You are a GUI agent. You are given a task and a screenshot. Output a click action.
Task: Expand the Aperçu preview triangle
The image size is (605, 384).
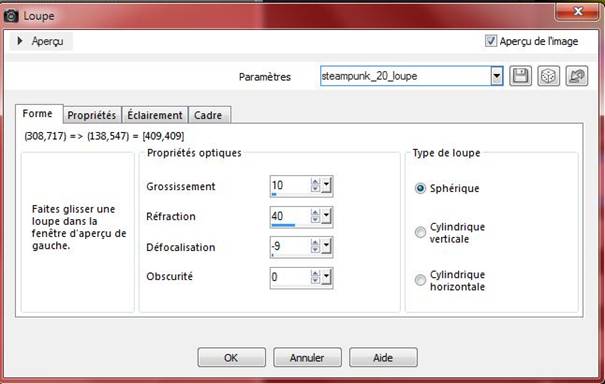click(x=20, y=41)
